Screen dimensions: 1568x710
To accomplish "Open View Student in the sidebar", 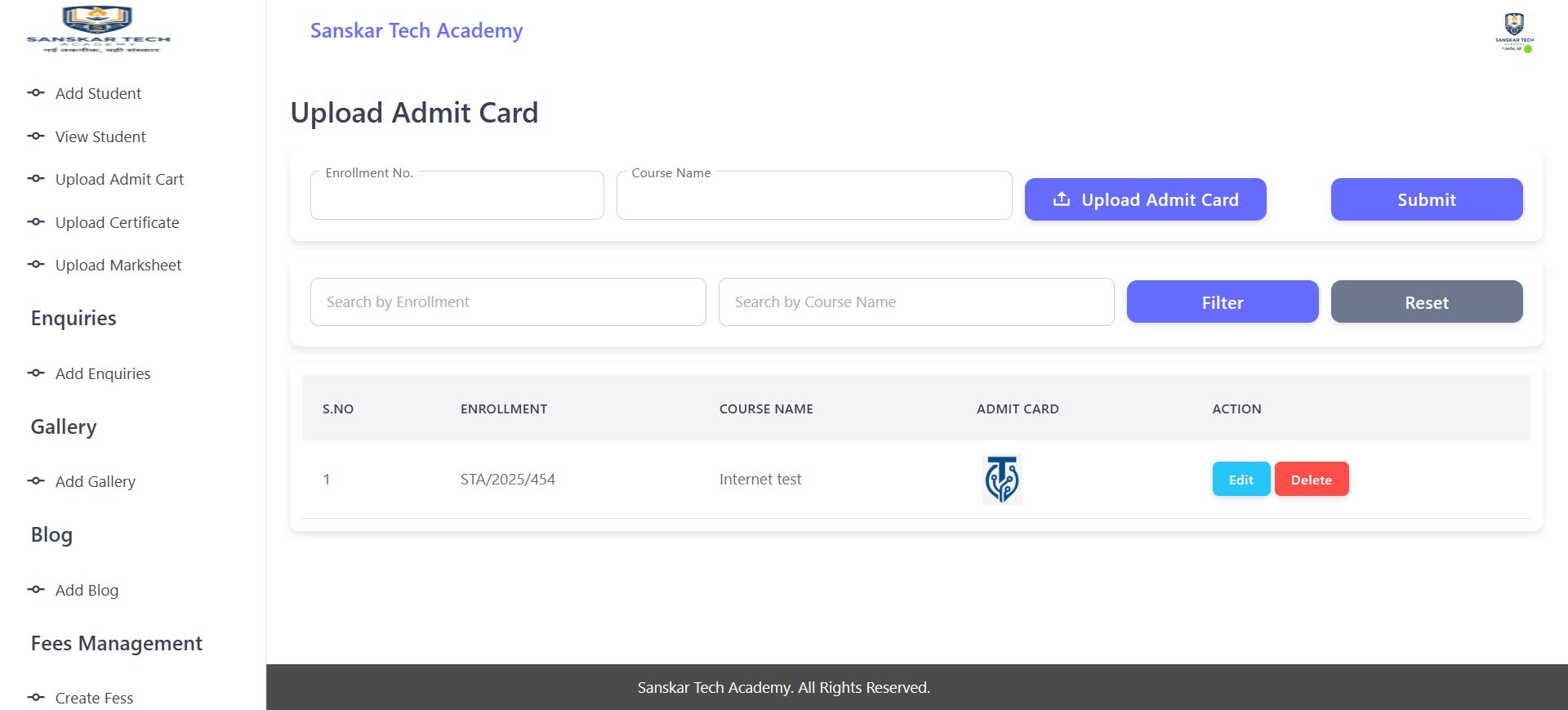I will pyautogui.click(x=100, y=136).
